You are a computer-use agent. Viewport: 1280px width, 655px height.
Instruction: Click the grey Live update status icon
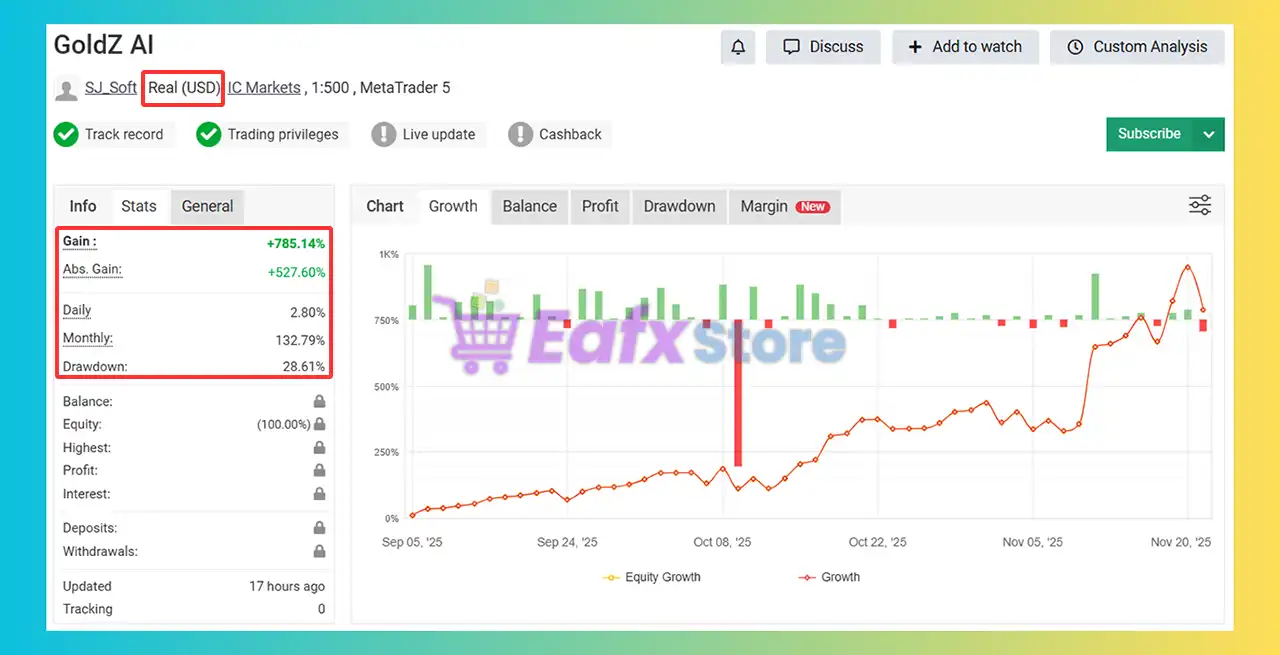click(x=384, y=134)
